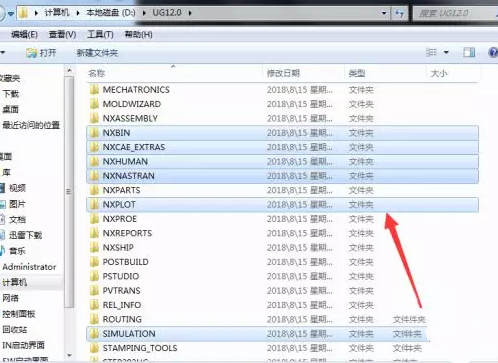Click the refresh button beside address bar
Image resolution: width=498 pixels, height=363 pixels.
[x=399, y=13]
